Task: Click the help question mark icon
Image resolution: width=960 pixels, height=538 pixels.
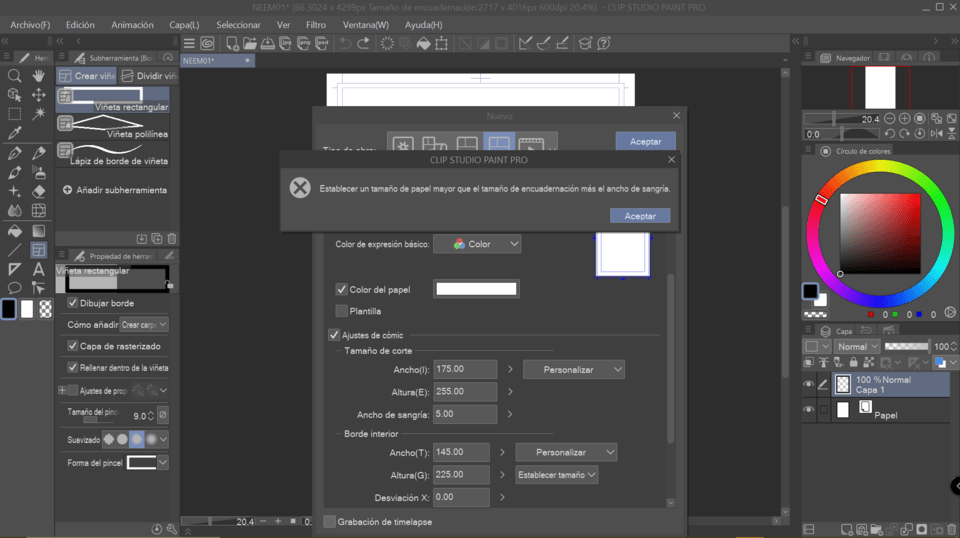Action: click(x=604, y=43)
